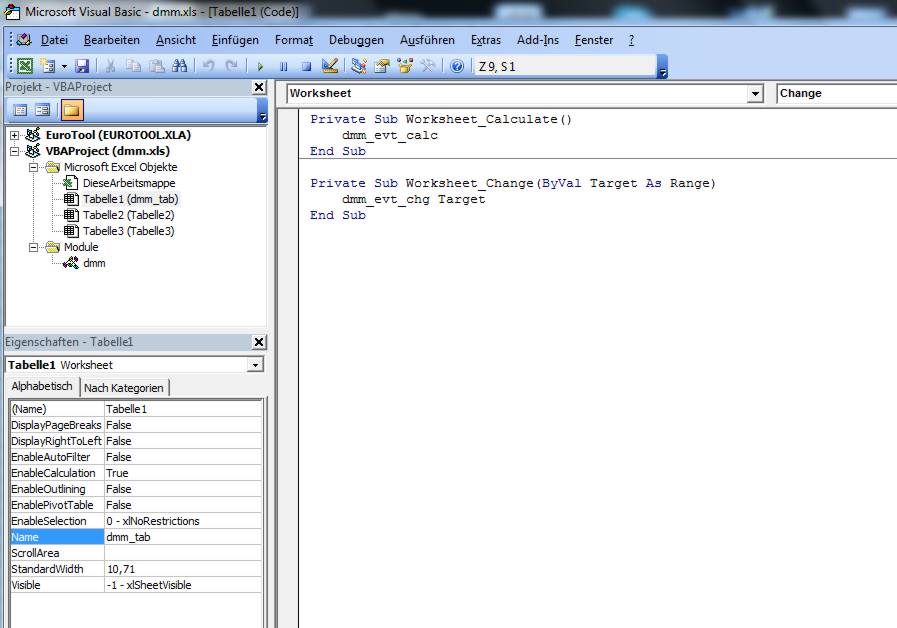Open the Worksheet object dropdown arrow
Image resolution: width=897 pixels, height=628 pixels.
pos(755,93)
